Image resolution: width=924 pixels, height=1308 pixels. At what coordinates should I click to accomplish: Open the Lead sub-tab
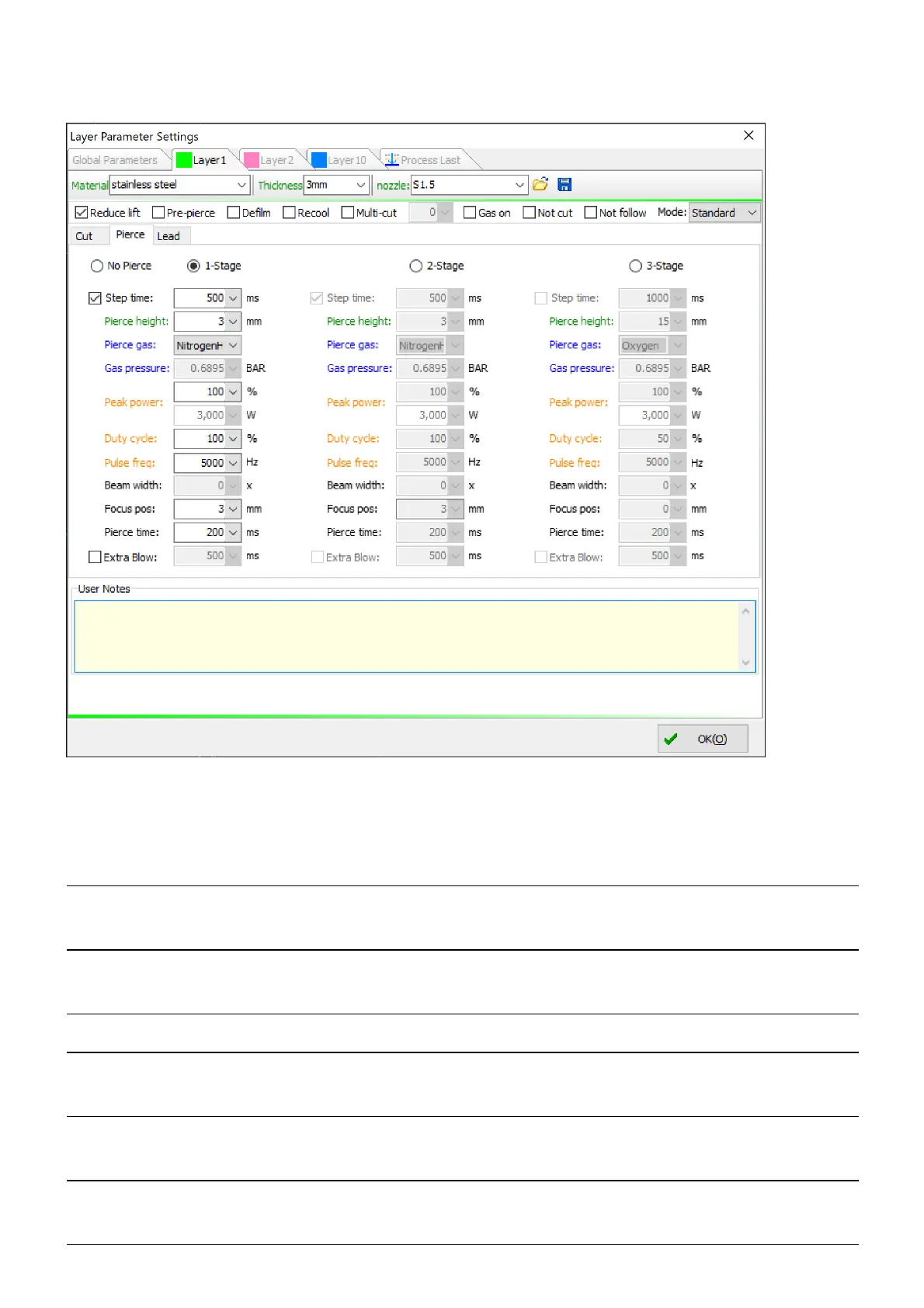(x=168, y=236)
